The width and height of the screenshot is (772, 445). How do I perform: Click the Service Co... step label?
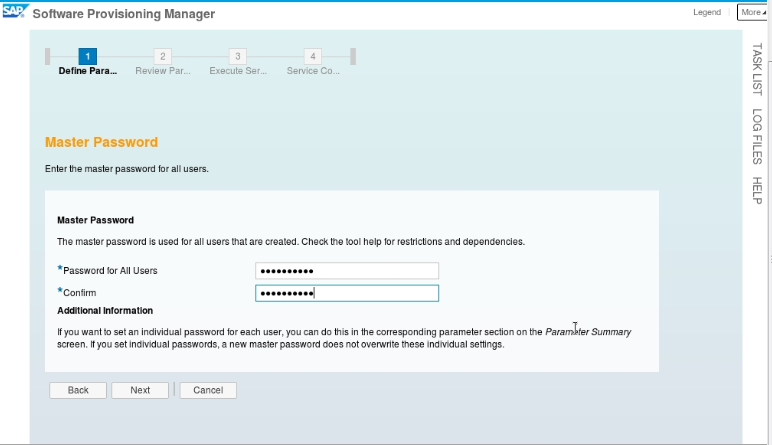point(313,71)
